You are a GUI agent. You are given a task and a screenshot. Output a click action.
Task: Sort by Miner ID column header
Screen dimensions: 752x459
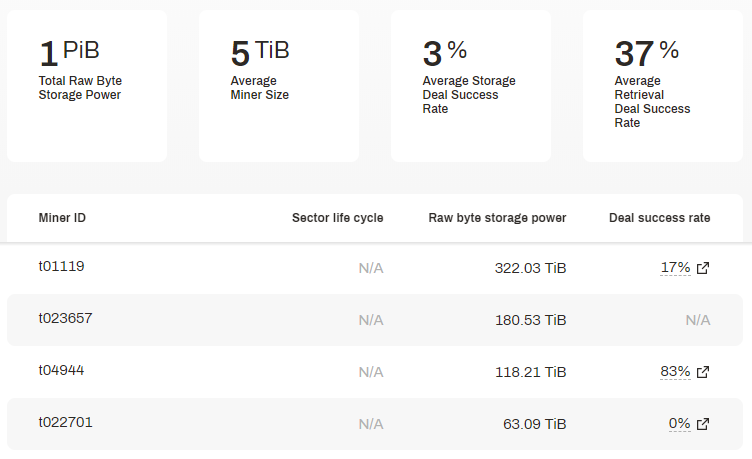click(x=62, y=218)
